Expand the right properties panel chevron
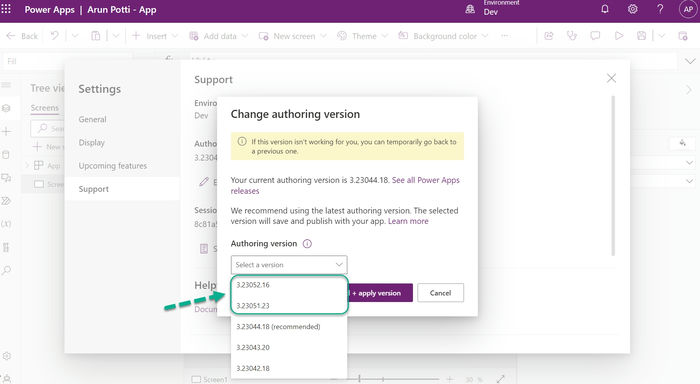The width and height of the screenshot is (700, 384). tap(689, 90)
